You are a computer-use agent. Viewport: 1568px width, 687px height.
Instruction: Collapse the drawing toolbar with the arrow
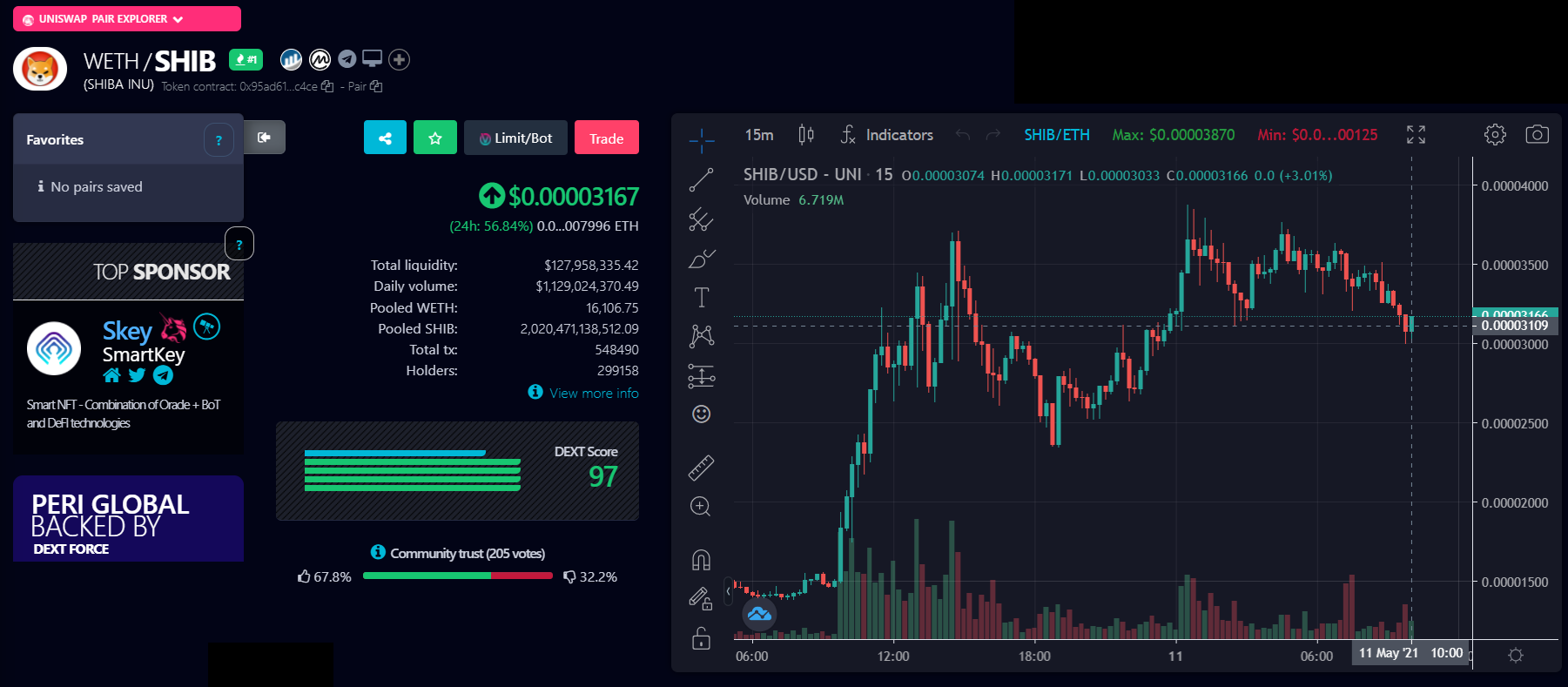(x=729, y=591)
